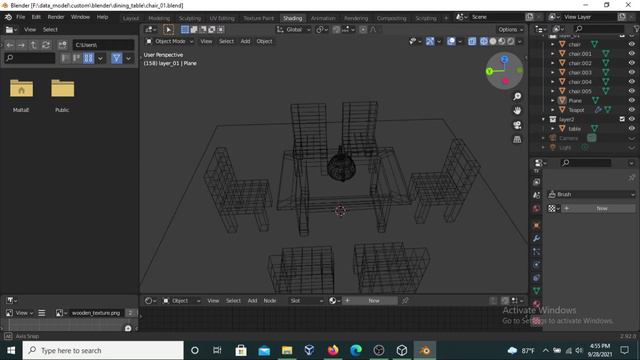Click New texture button in properties
The image size is (640, 360).
pos(598,209)
